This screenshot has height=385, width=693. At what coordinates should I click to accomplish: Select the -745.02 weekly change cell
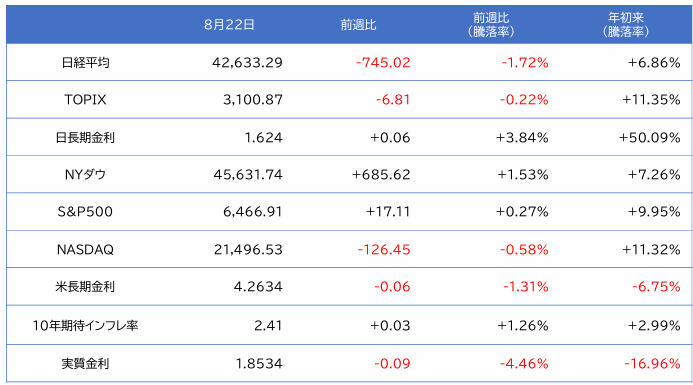point(383,62)
